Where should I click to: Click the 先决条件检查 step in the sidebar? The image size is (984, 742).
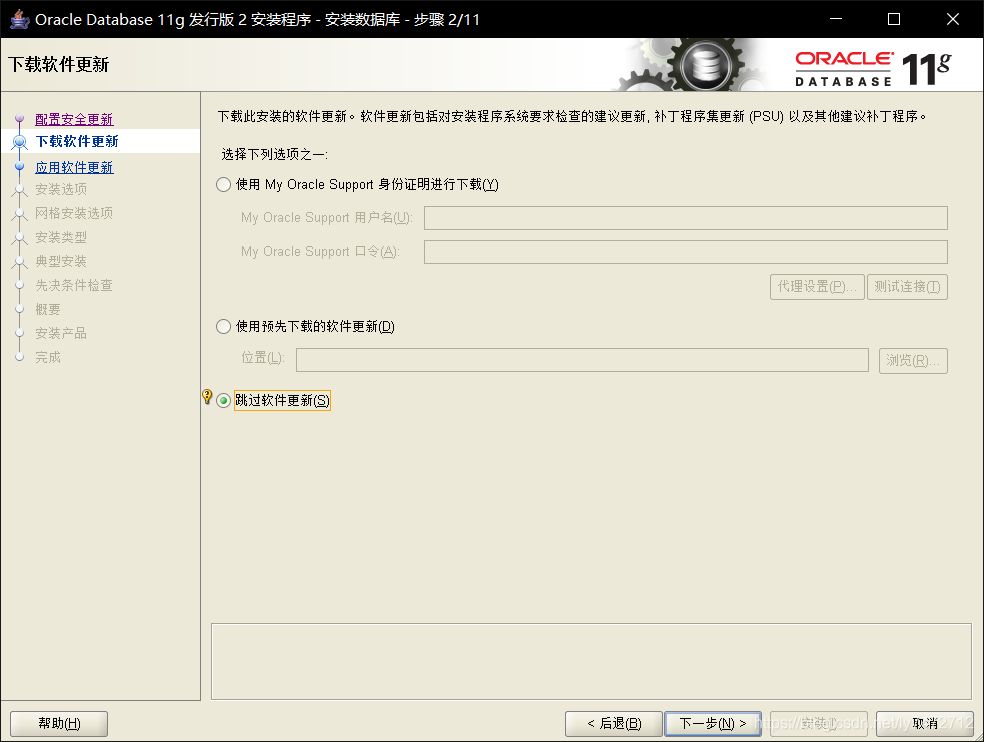click(74, 286)
